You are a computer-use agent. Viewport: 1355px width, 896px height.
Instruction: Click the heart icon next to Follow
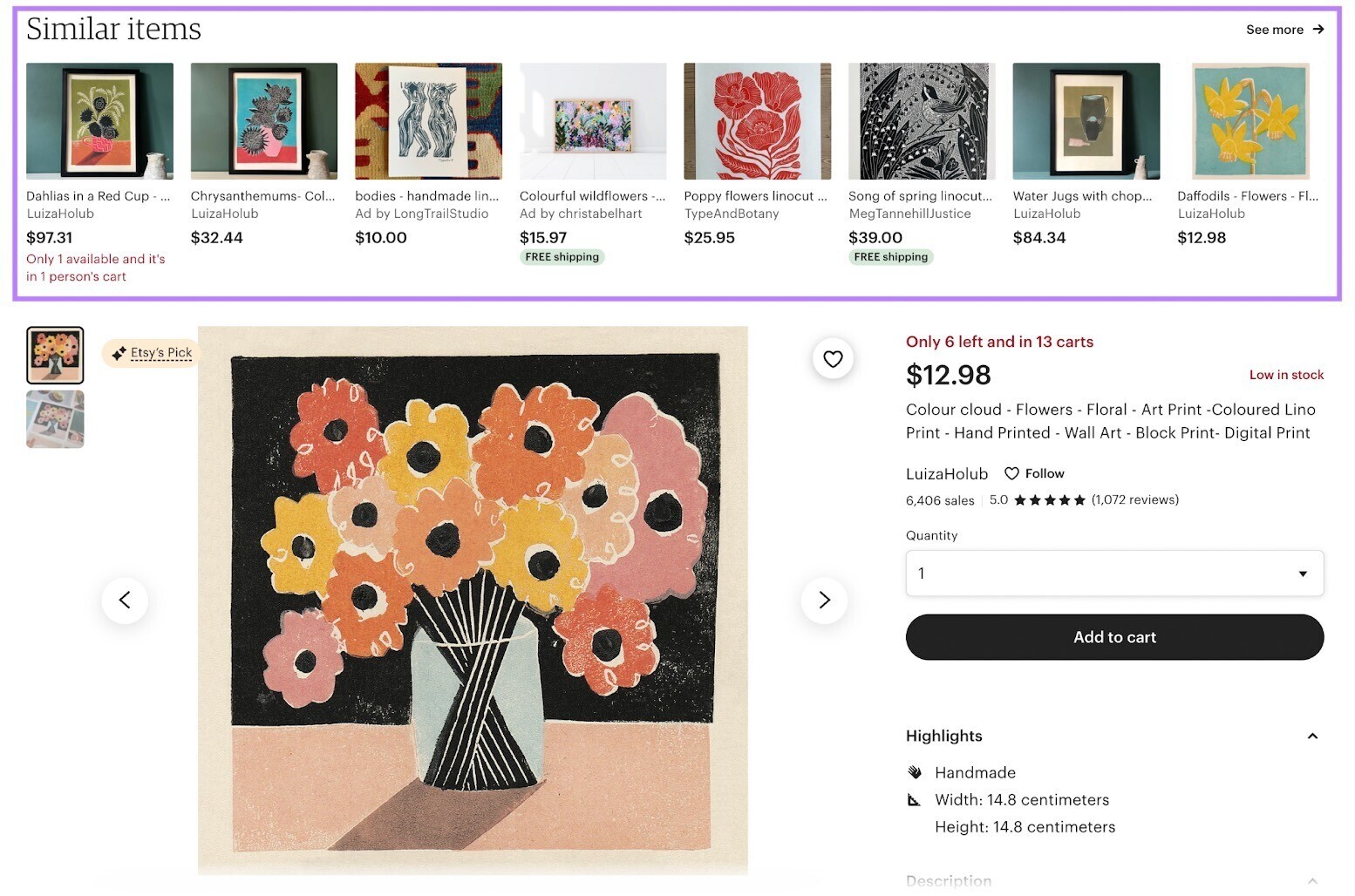click(1011, 473)
